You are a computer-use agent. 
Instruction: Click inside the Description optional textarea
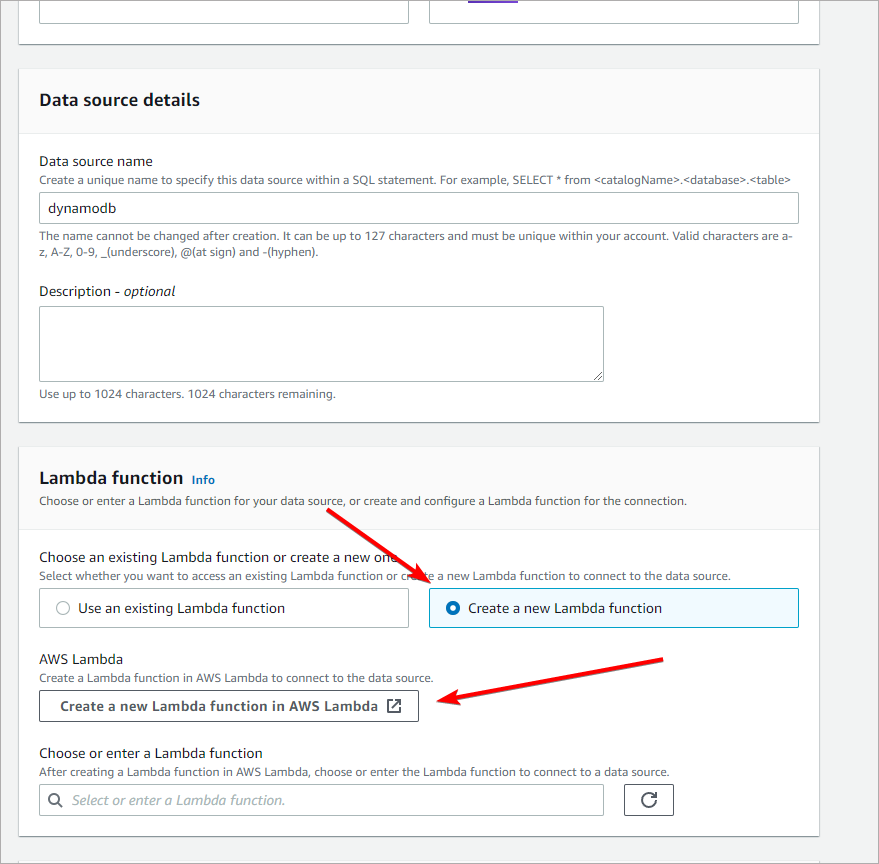coord(320,343)
